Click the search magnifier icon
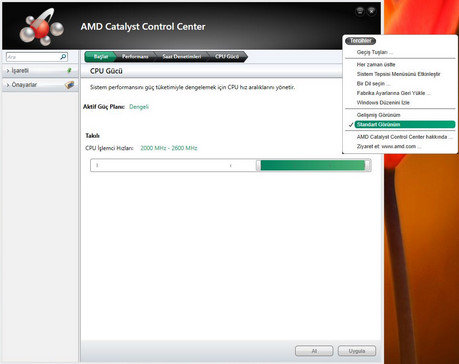 point(63,57)
